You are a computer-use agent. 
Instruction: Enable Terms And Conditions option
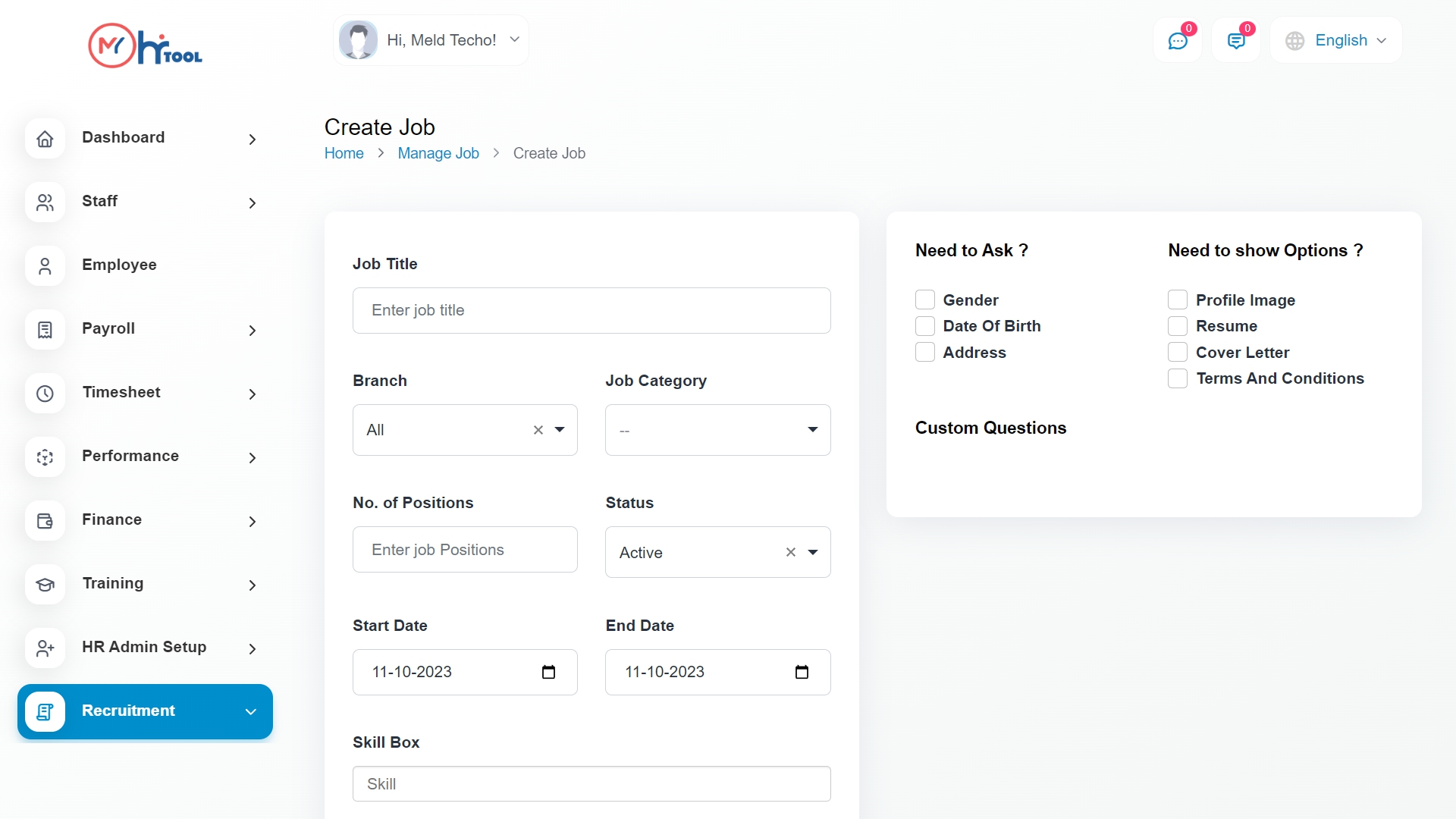tap(1178, 378)
